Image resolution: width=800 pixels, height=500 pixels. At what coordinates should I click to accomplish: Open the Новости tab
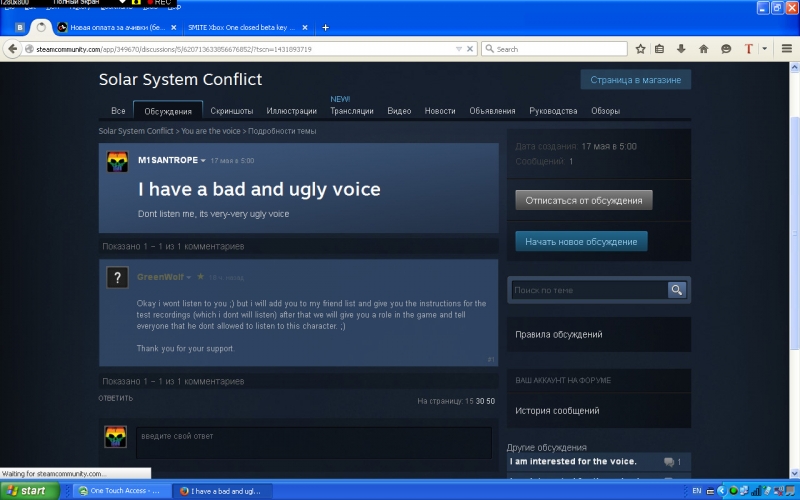(440, 111)
